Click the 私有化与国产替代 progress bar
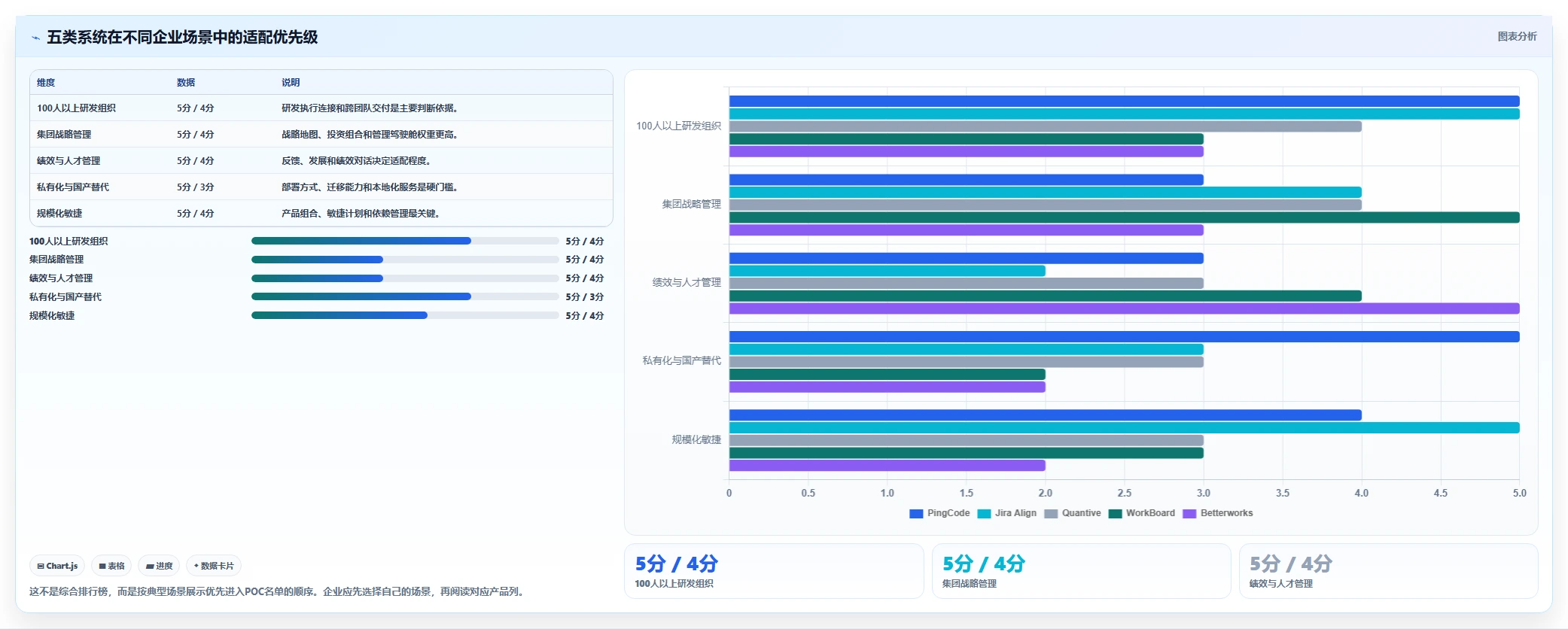 405,296
